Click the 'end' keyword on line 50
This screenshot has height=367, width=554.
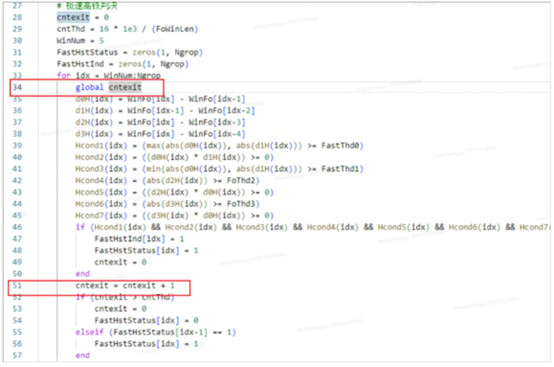(82, 274)
